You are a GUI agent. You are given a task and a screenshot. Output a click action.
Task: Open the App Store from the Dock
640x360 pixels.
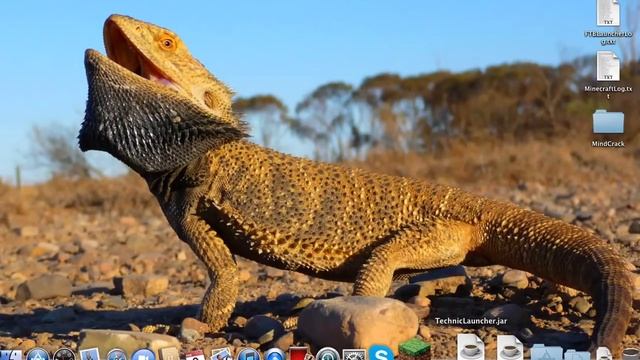[x=38, y=354]
